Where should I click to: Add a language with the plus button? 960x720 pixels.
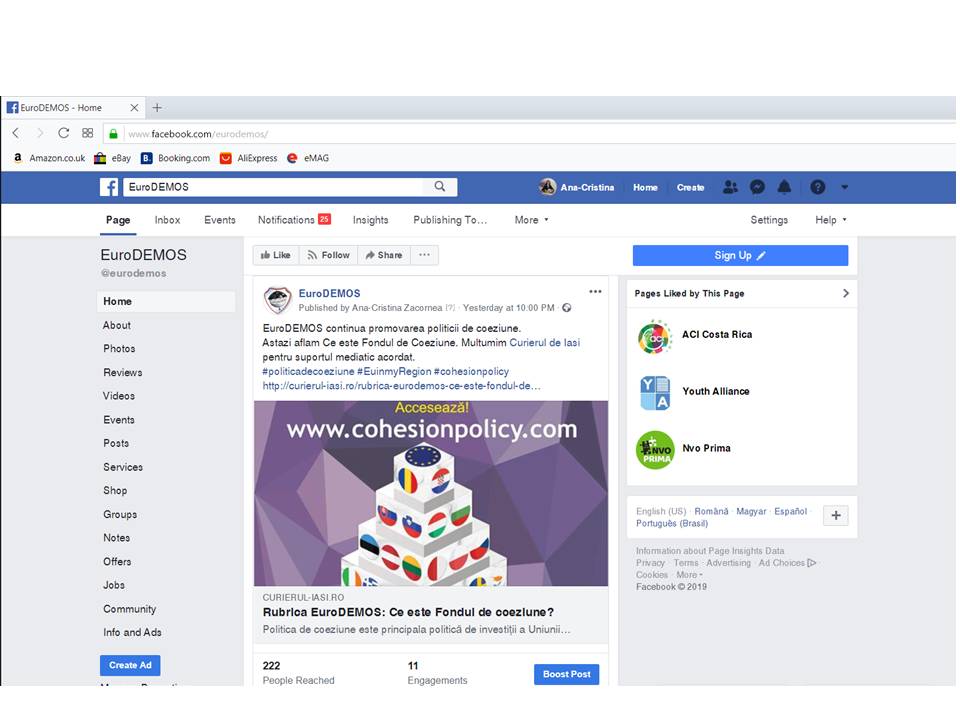[836, 516]
